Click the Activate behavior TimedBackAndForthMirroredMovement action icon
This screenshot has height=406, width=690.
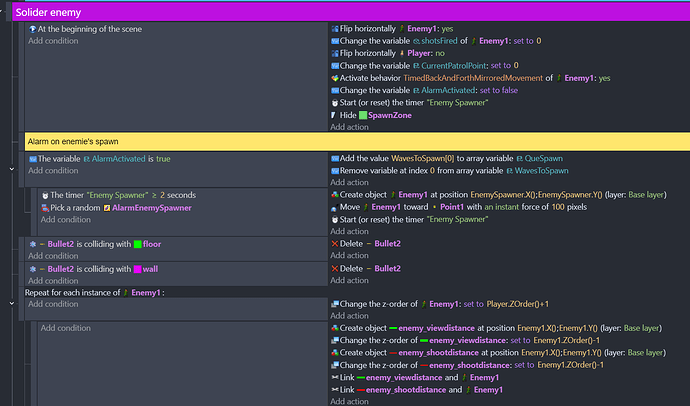[x=334, y=78]
